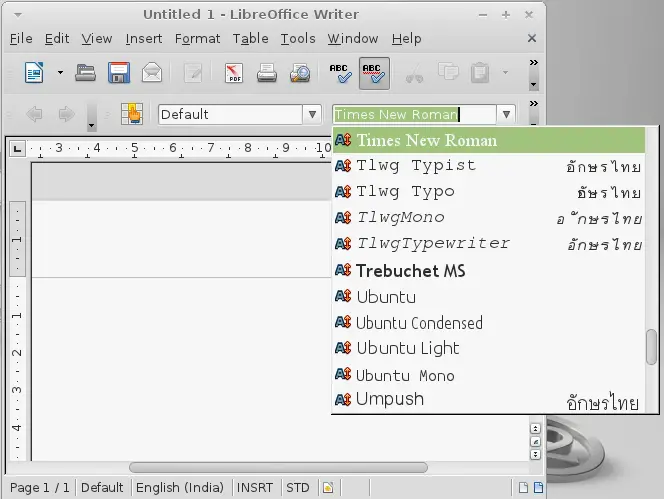This screenshot has width=664, height=499.
Task: Click the document horizontal scrollbar
Action: pyautogui.click(x=278, y=468)
